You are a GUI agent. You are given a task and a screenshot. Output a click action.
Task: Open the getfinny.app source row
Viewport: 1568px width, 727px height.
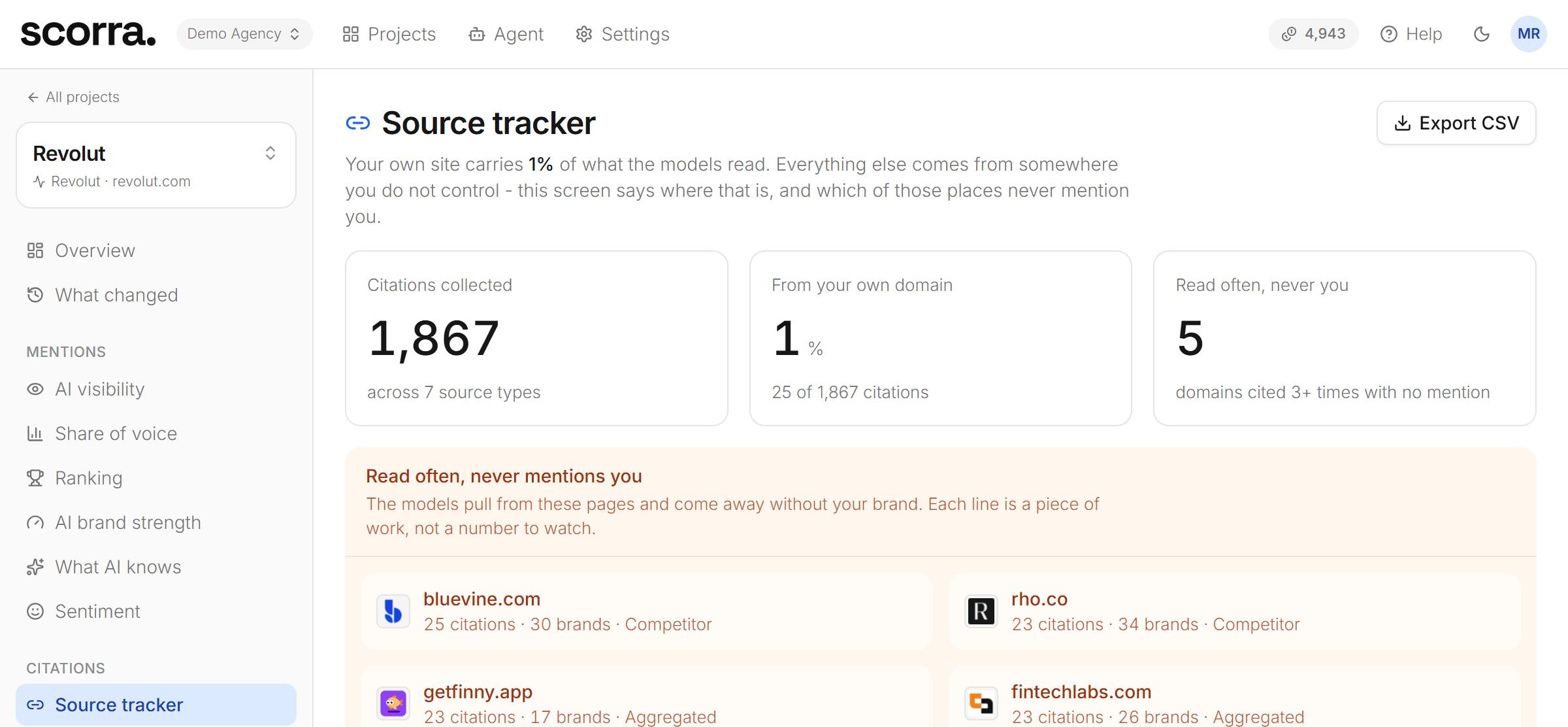(x=646, y=697)
